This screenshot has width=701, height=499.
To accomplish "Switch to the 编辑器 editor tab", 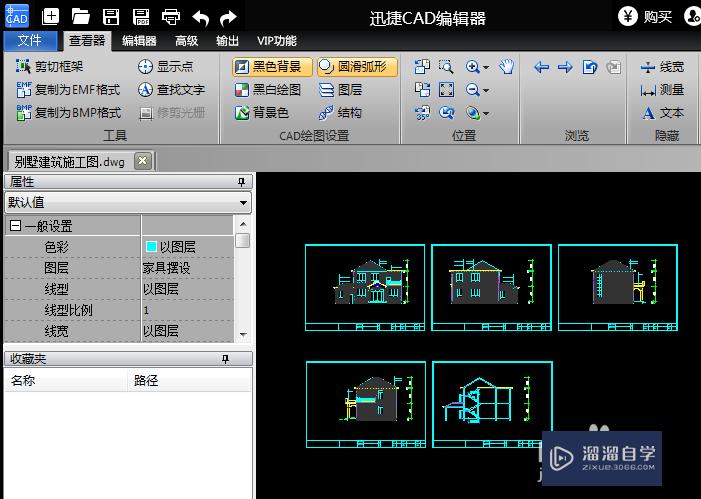I will coord(139,41).
